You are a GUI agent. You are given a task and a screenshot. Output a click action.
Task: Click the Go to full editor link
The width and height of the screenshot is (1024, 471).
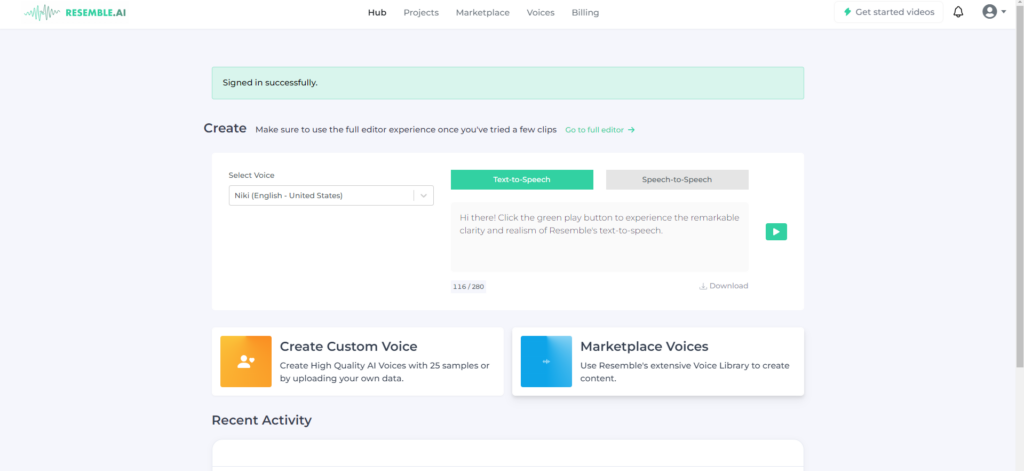600,130
